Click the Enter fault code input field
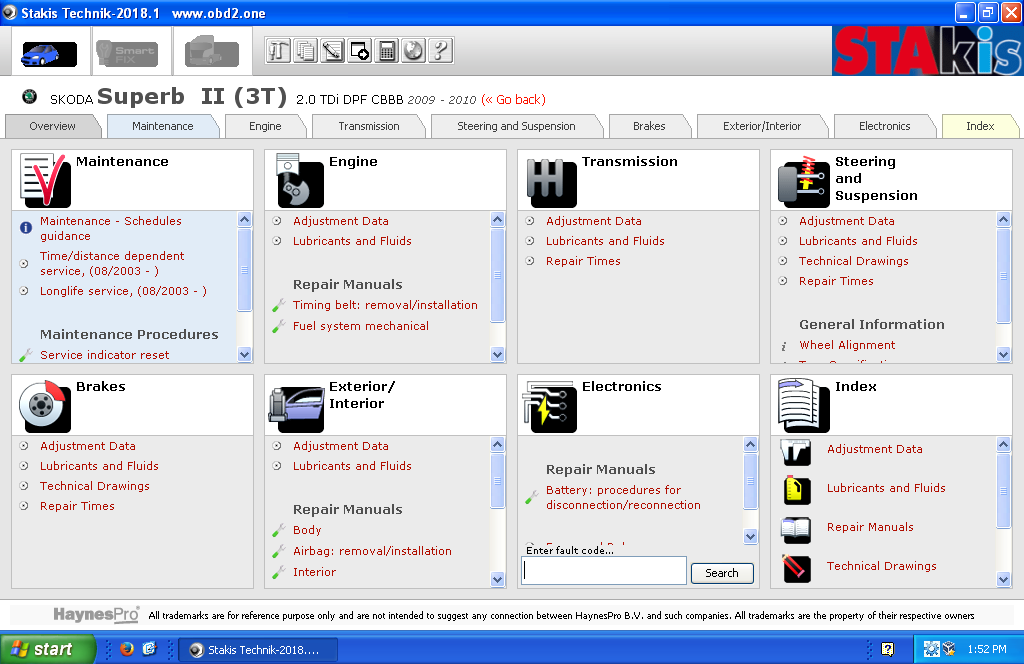The image size is (1024, 664). click(604, 571)
